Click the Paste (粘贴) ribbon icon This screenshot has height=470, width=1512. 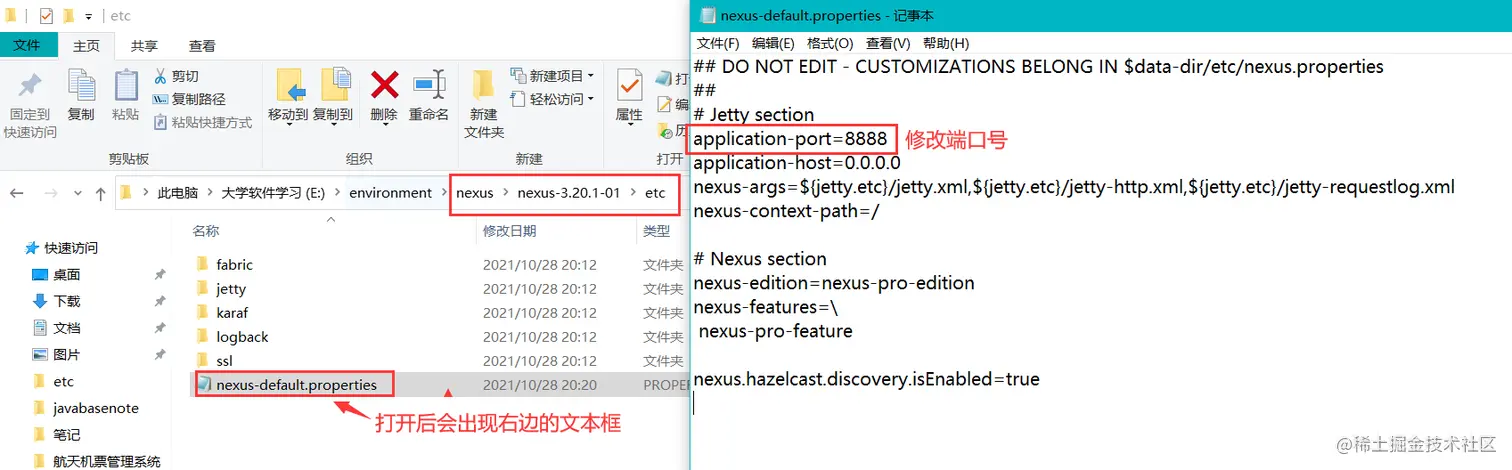tap(126, 86)
